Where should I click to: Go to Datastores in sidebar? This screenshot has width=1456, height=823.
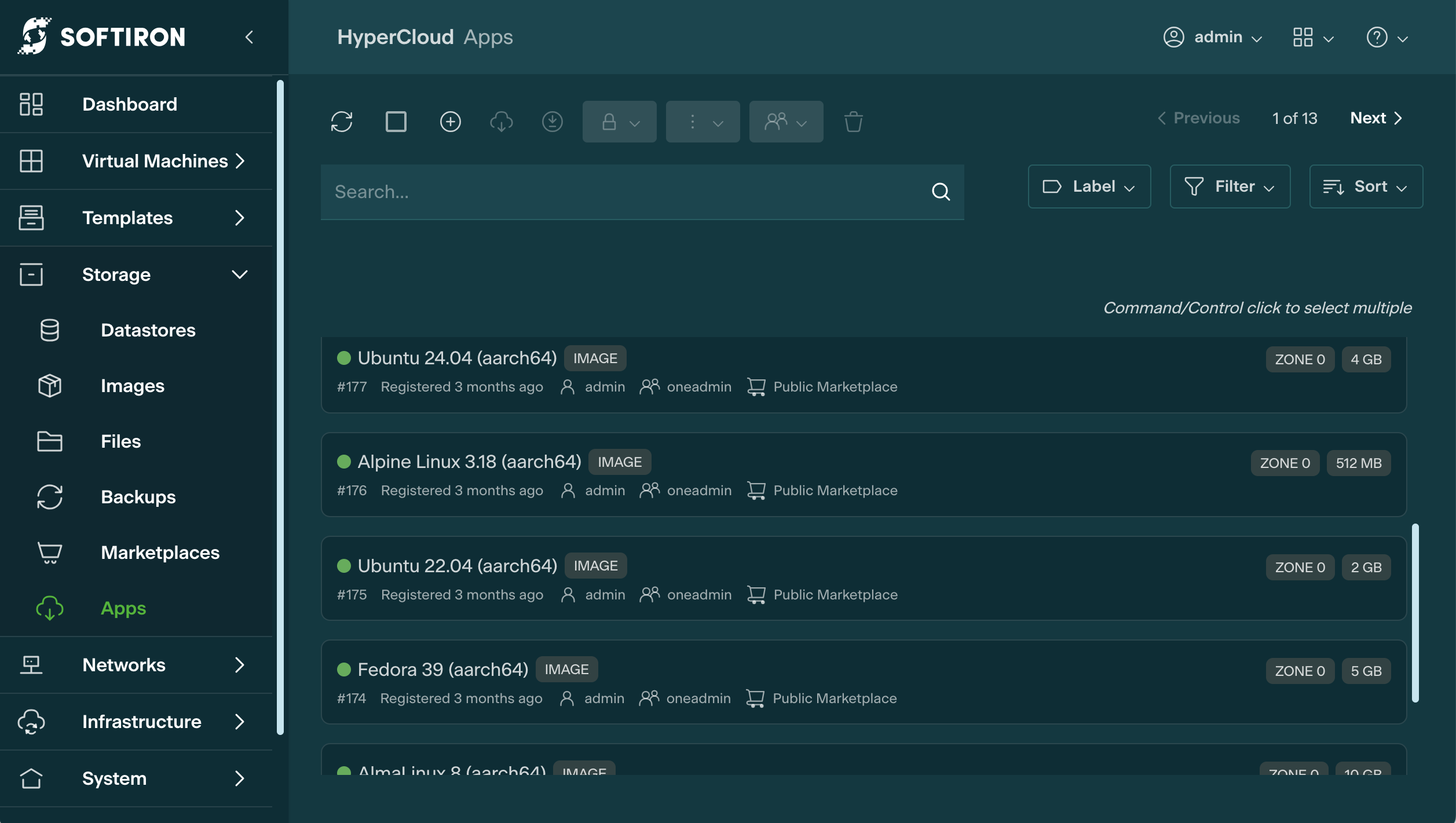[x=148, y=330]
